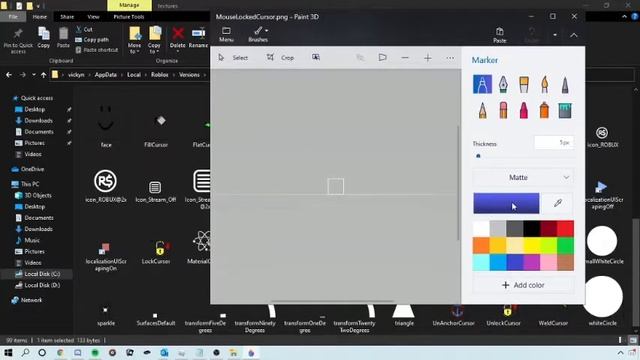Pick the red color swatch

point(565,229)
